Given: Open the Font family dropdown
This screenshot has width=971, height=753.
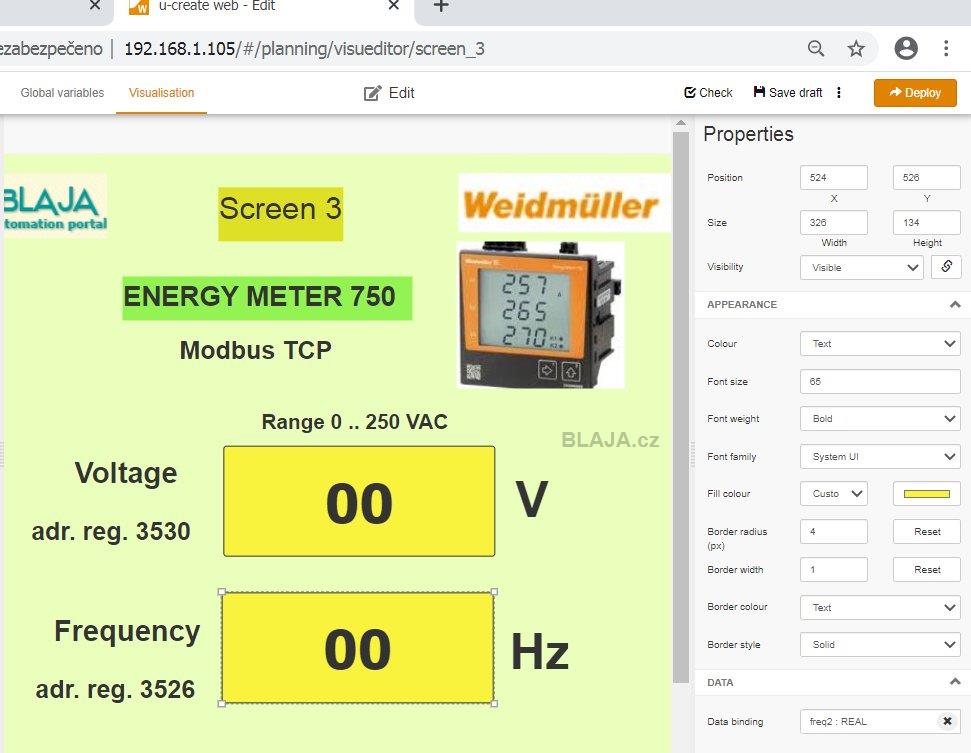Looking at the screenshot, I should (880, 456).
